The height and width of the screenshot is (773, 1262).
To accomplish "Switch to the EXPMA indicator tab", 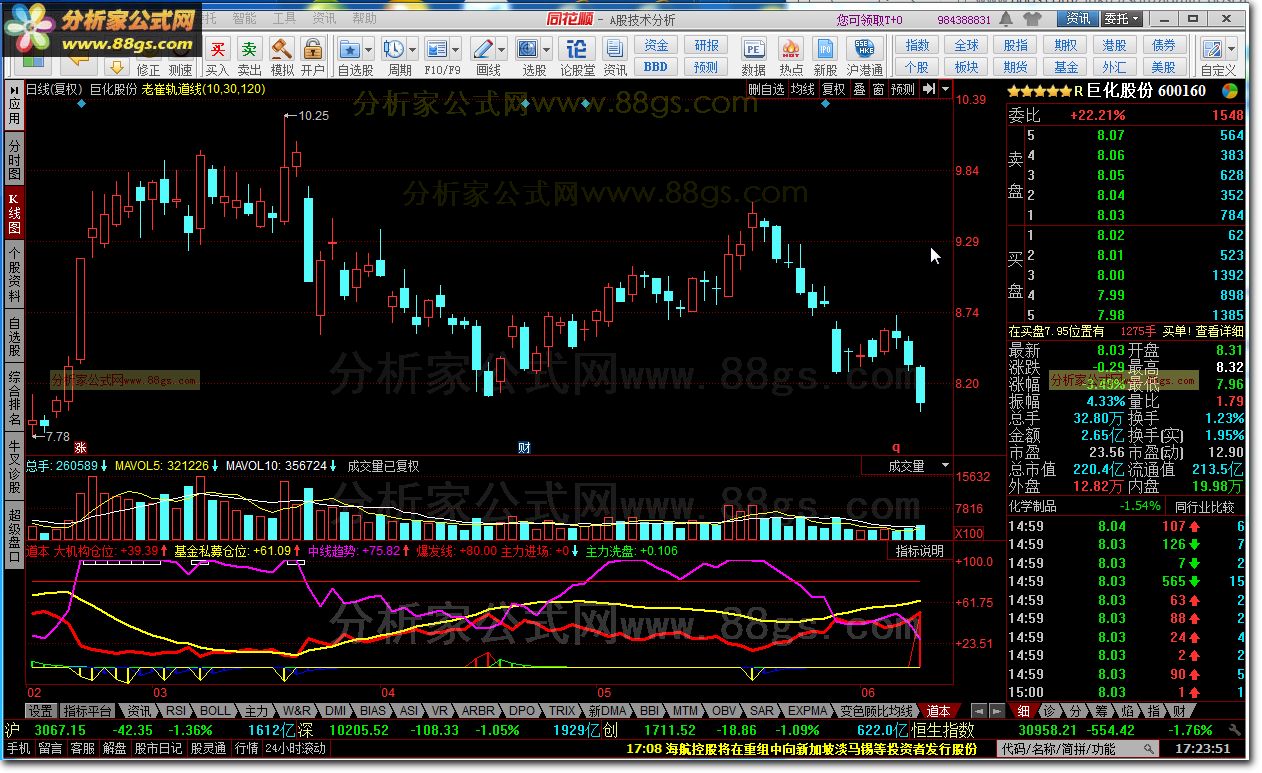I will point(807,711).
